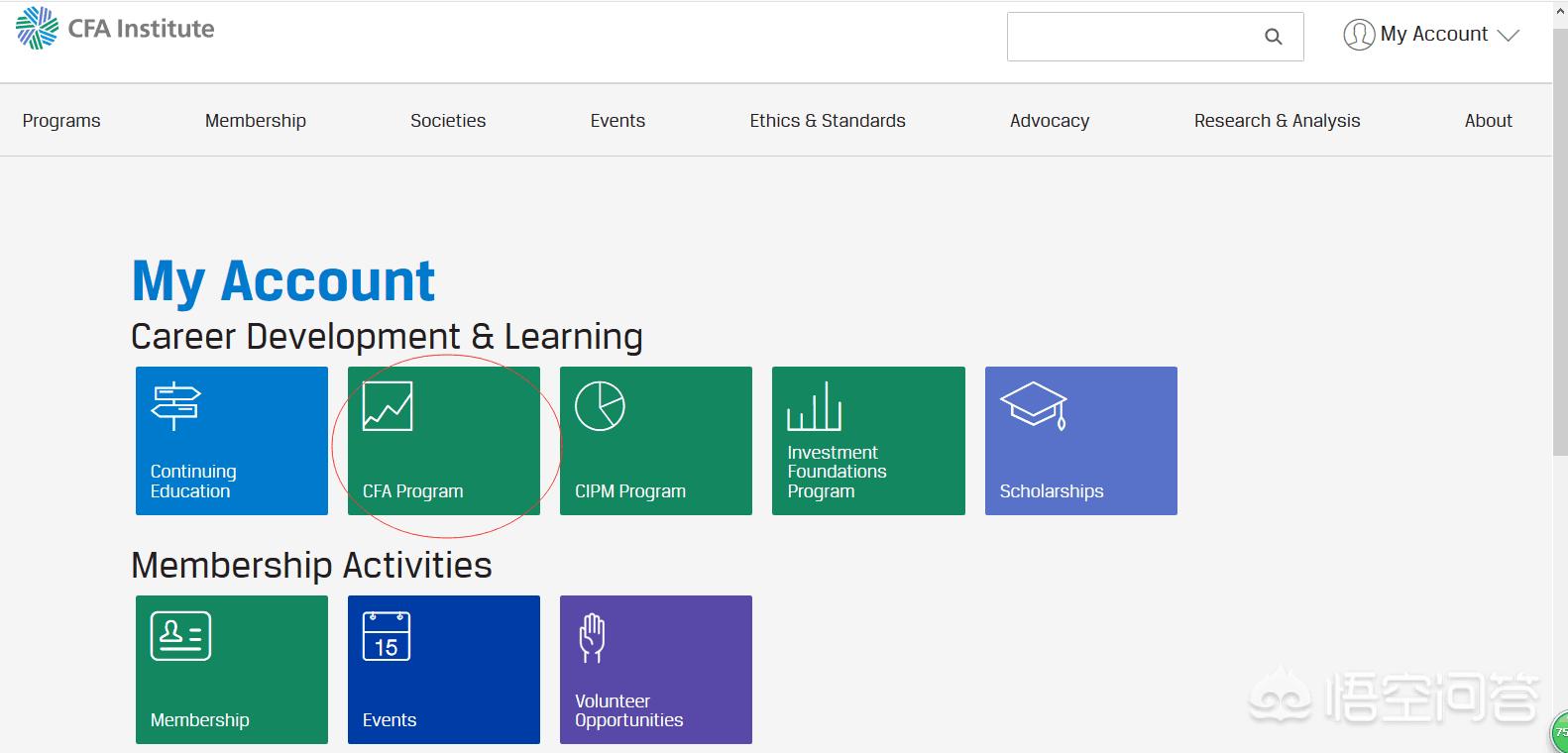This screenshot has height=753, width=1568.
Task: Open Investment Foundations Program tile label
Action: pos(837,472)
